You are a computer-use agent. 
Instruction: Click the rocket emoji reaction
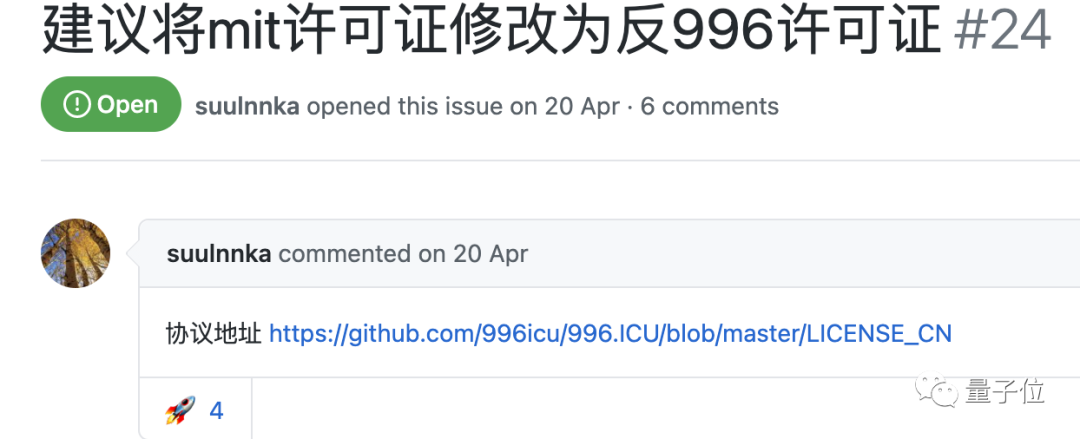[x=180, y=410]
